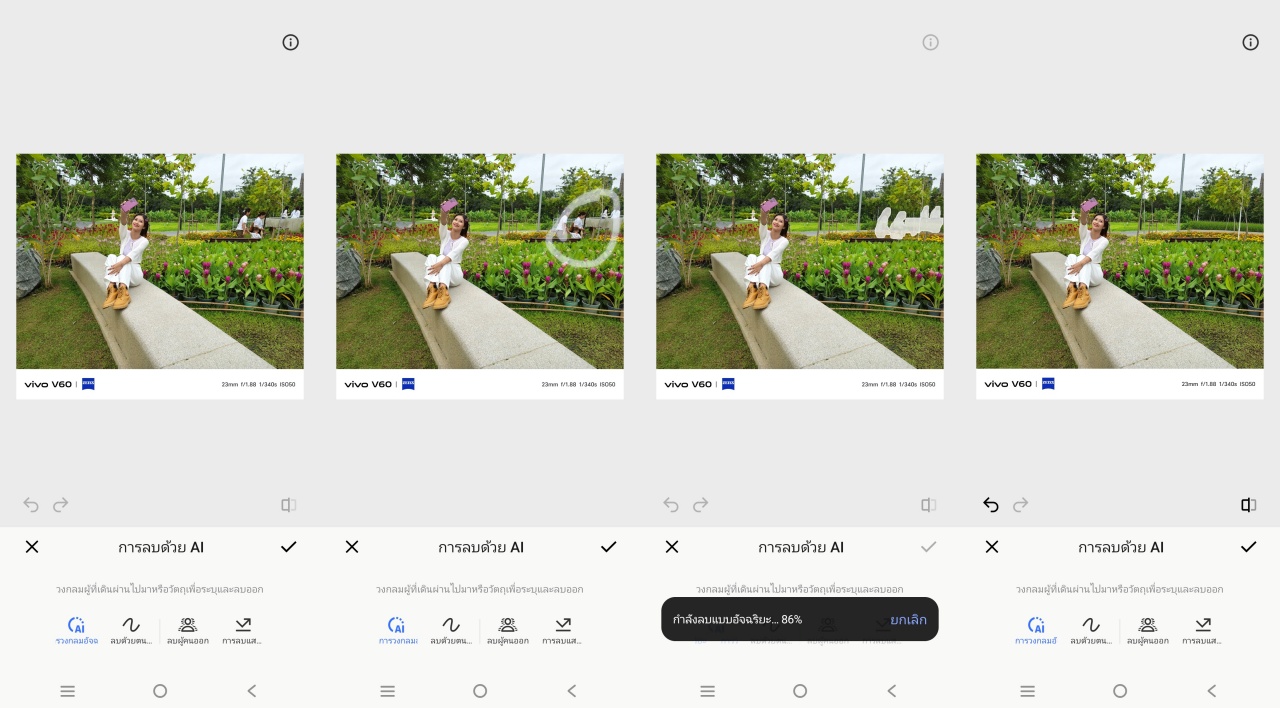Select the line removal tool in first screen
1280x708 pixels.
(242, 630)
